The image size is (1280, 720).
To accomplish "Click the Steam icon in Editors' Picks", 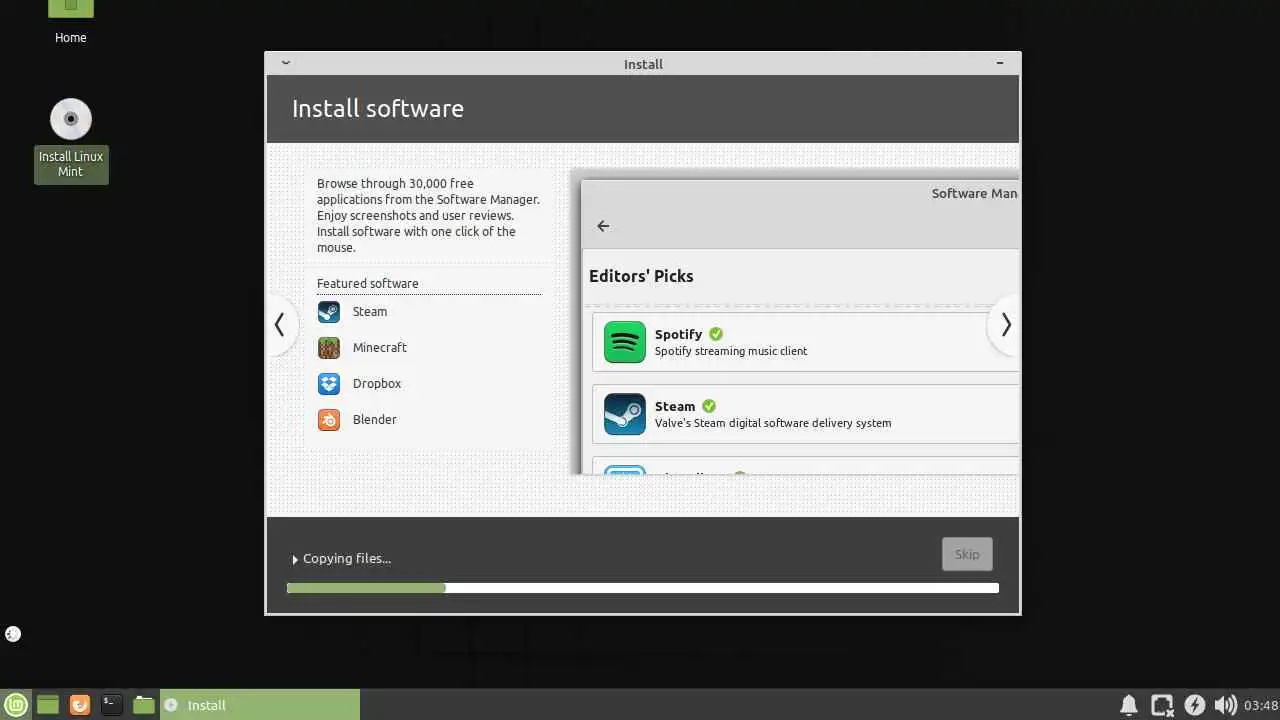I will tap(625, 414).
